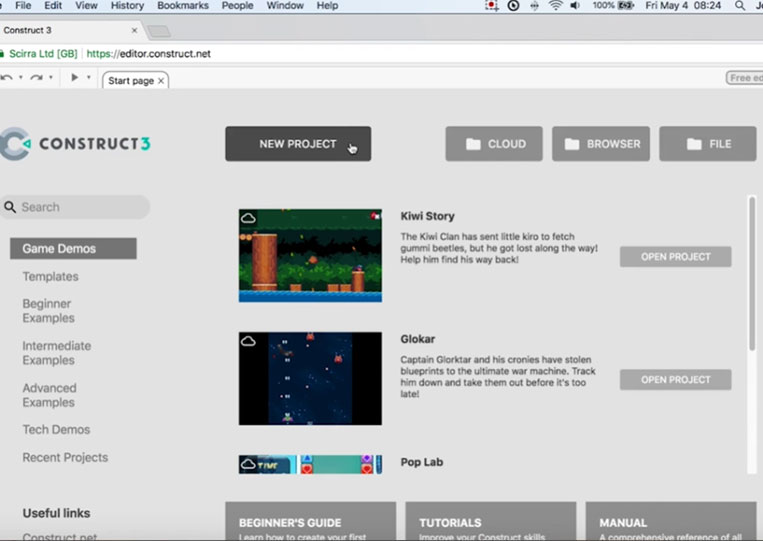Close the Start page tab
This screenshot has height=541, width=763.
(x=161, y=81)
